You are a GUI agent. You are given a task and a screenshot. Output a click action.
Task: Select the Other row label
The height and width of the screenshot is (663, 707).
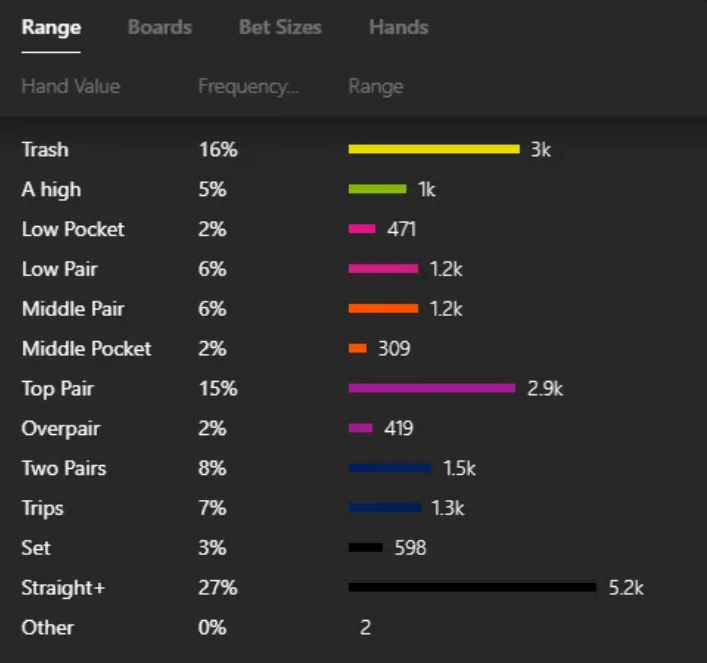click(x=47, y=627)
